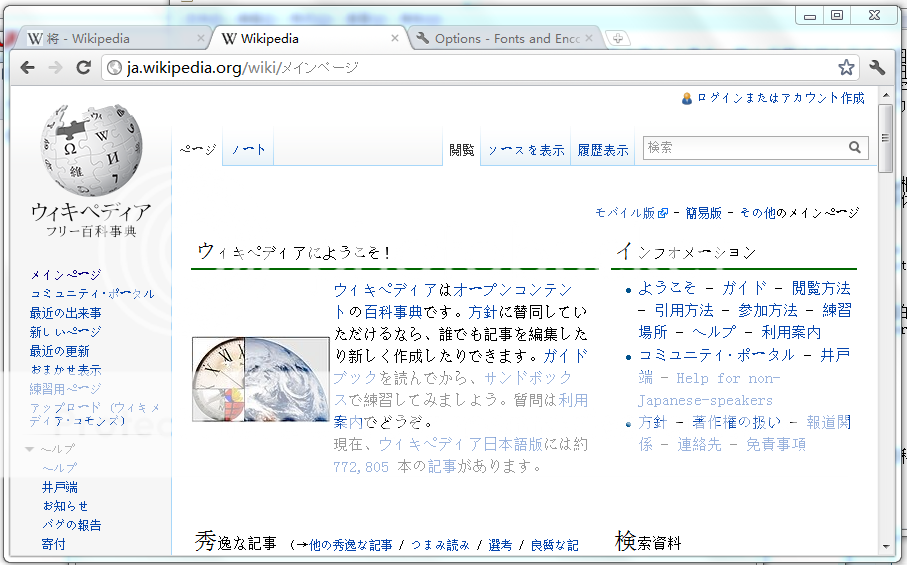Viewport: 907px width, 565px height.
Task: Open the ウィキペディア日本語版 link
Action: [x=460, y=444]
